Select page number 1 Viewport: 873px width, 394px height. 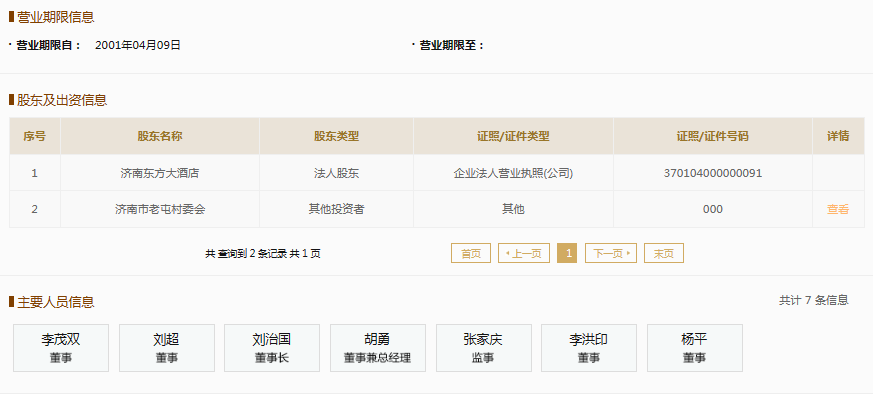point(567,253)
